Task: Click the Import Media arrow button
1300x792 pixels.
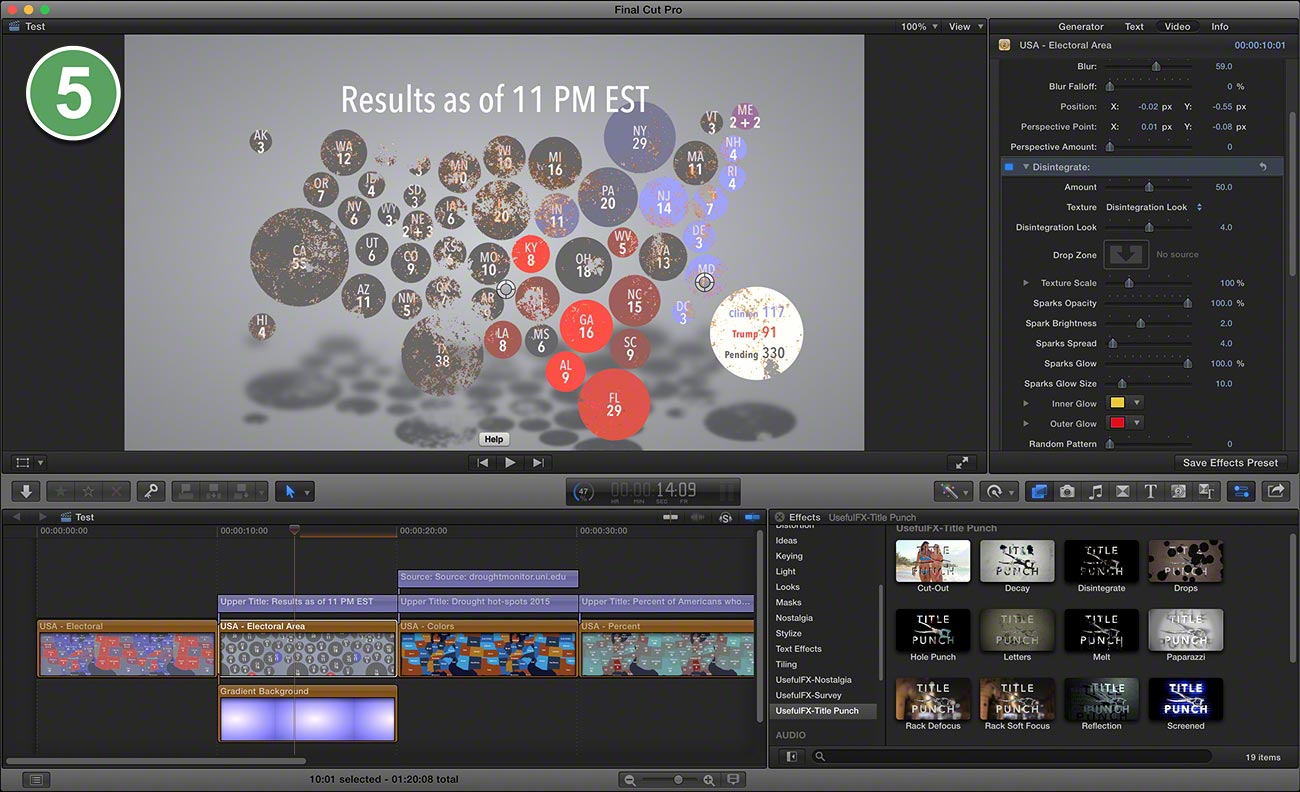Action: [x=25, y=491]
